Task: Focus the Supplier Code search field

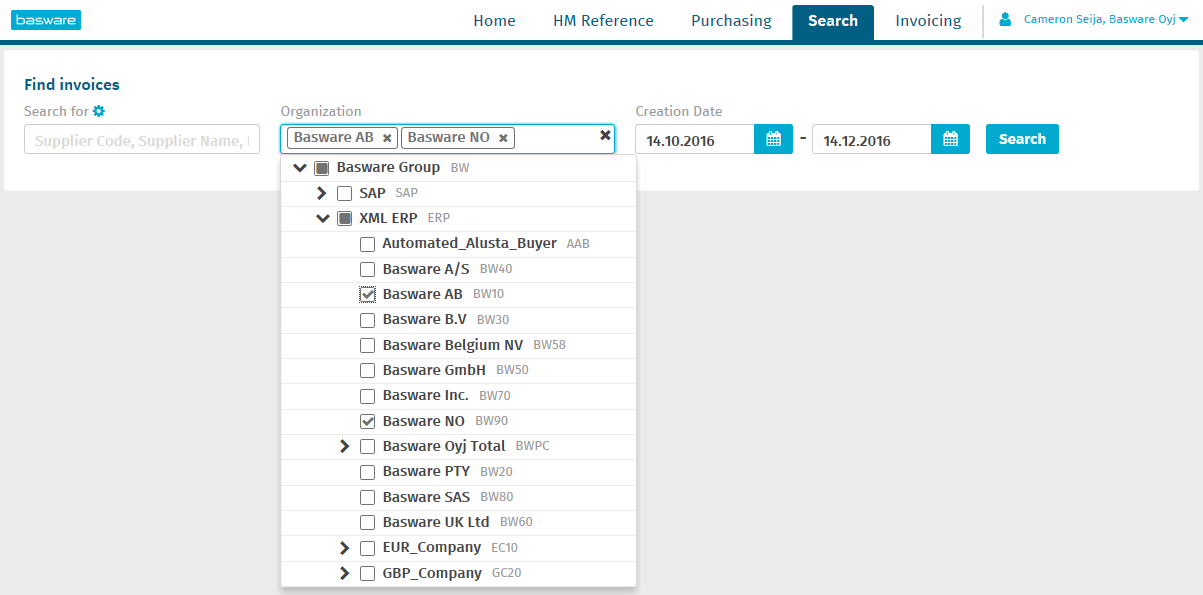Action: click(142, 139)
